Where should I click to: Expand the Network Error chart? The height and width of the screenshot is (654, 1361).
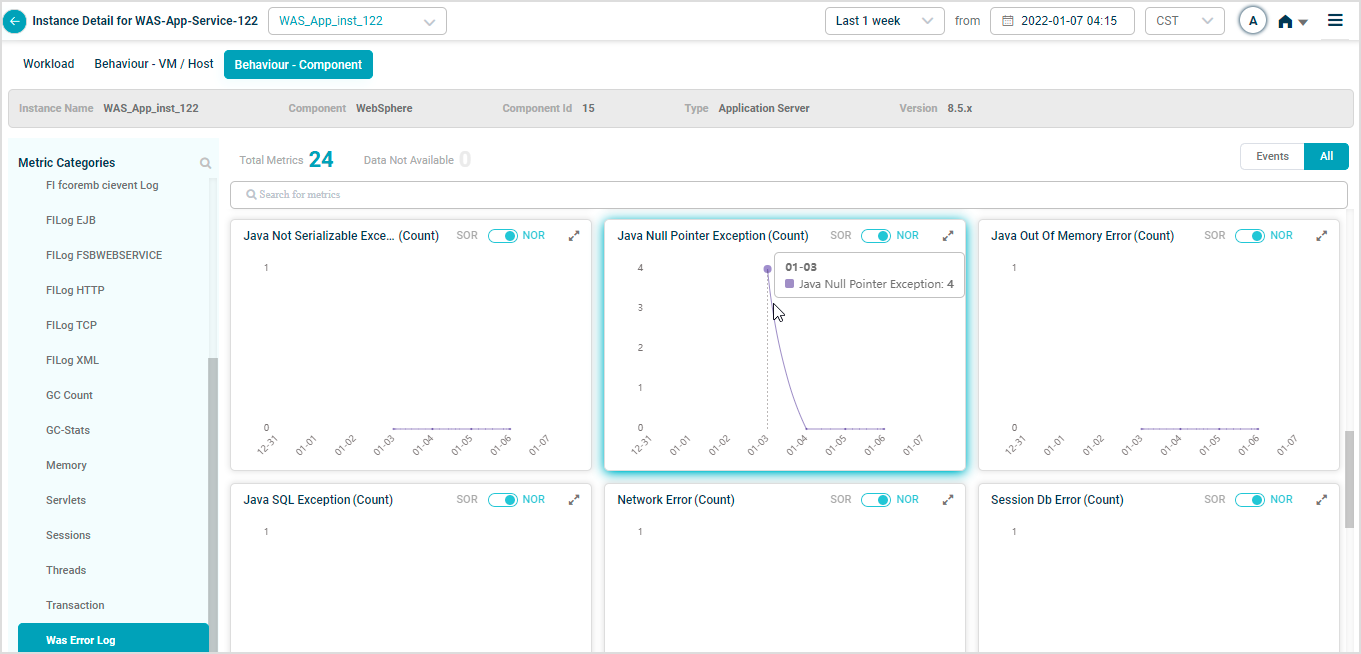click(948, 500)
